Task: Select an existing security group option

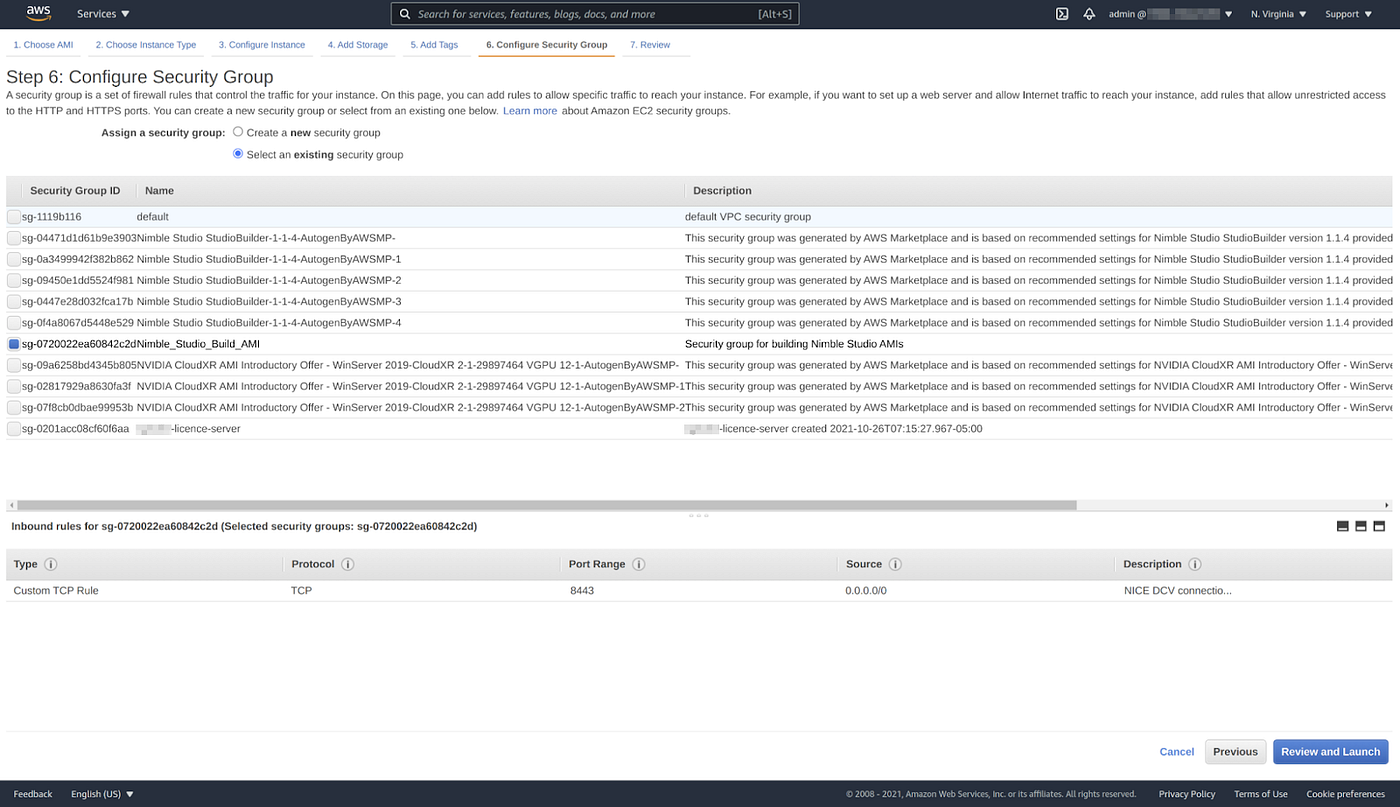Action: click(238, 154)
